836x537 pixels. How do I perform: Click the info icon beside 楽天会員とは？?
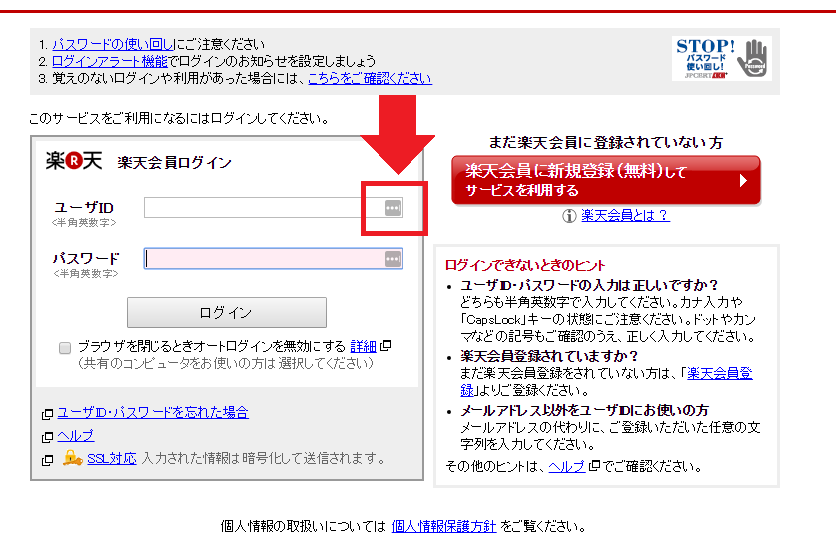pyautogui.click(x=569, y=216)
